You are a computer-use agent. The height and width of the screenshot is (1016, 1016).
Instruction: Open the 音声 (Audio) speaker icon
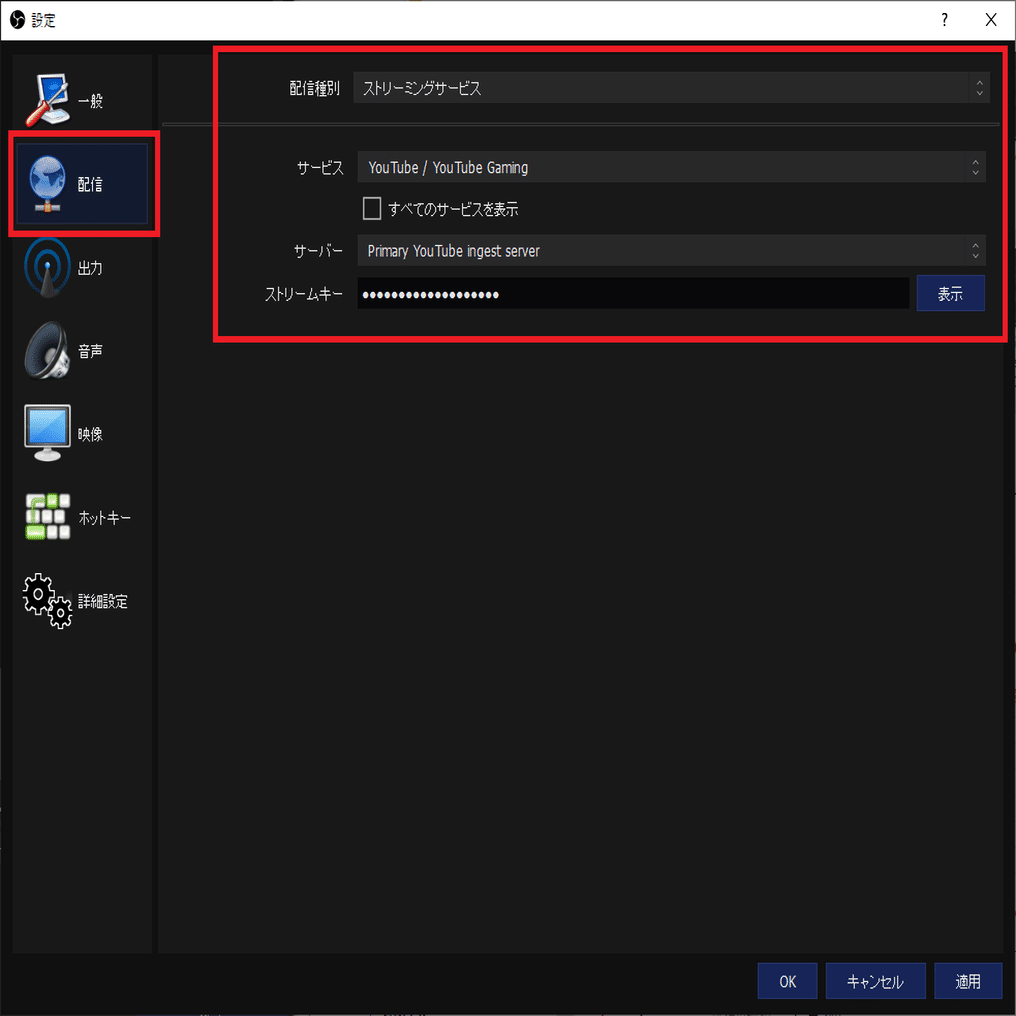tap(47, 351)
